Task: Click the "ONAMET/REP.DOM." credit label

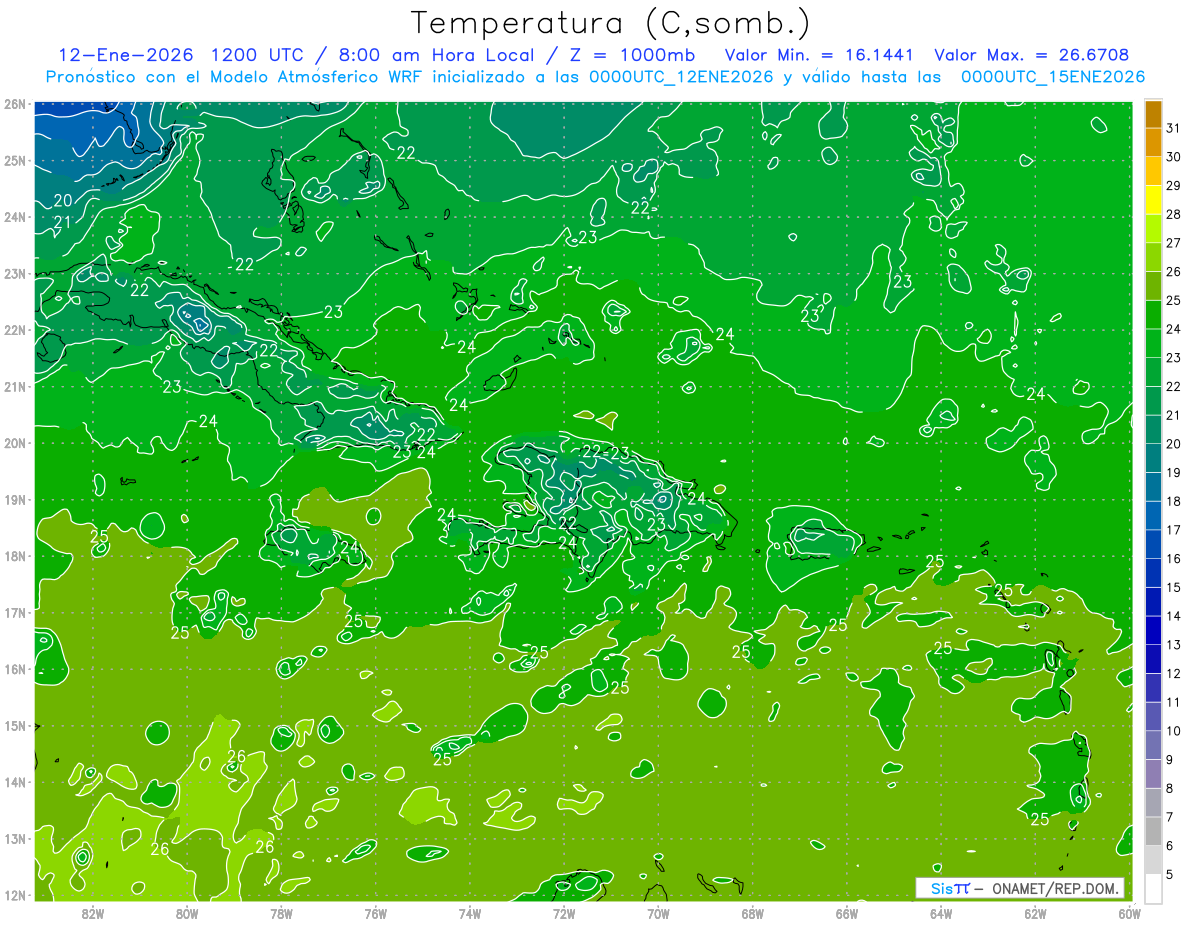Action: click(x=1057, y=888)
